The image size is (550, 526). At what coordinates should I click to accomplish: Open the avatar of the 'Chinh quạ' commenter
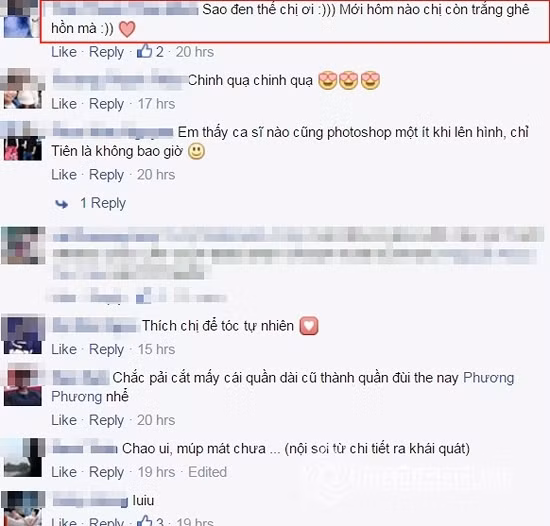pos(23,88)
